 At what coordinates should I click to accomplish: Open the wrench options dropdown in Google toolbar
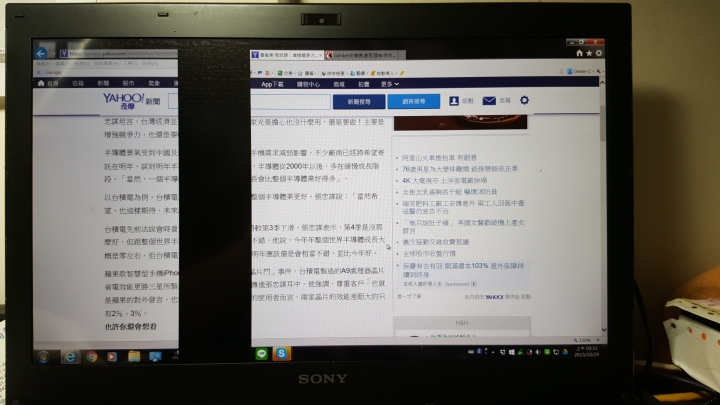[x=599, y=71]
